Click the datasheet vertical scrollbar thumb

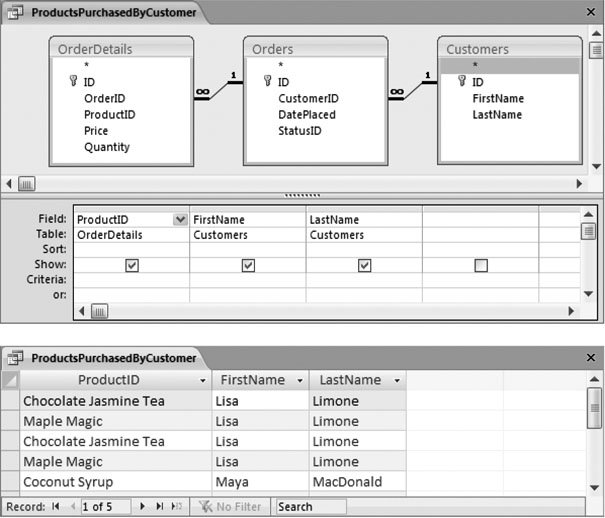point(595,408)
